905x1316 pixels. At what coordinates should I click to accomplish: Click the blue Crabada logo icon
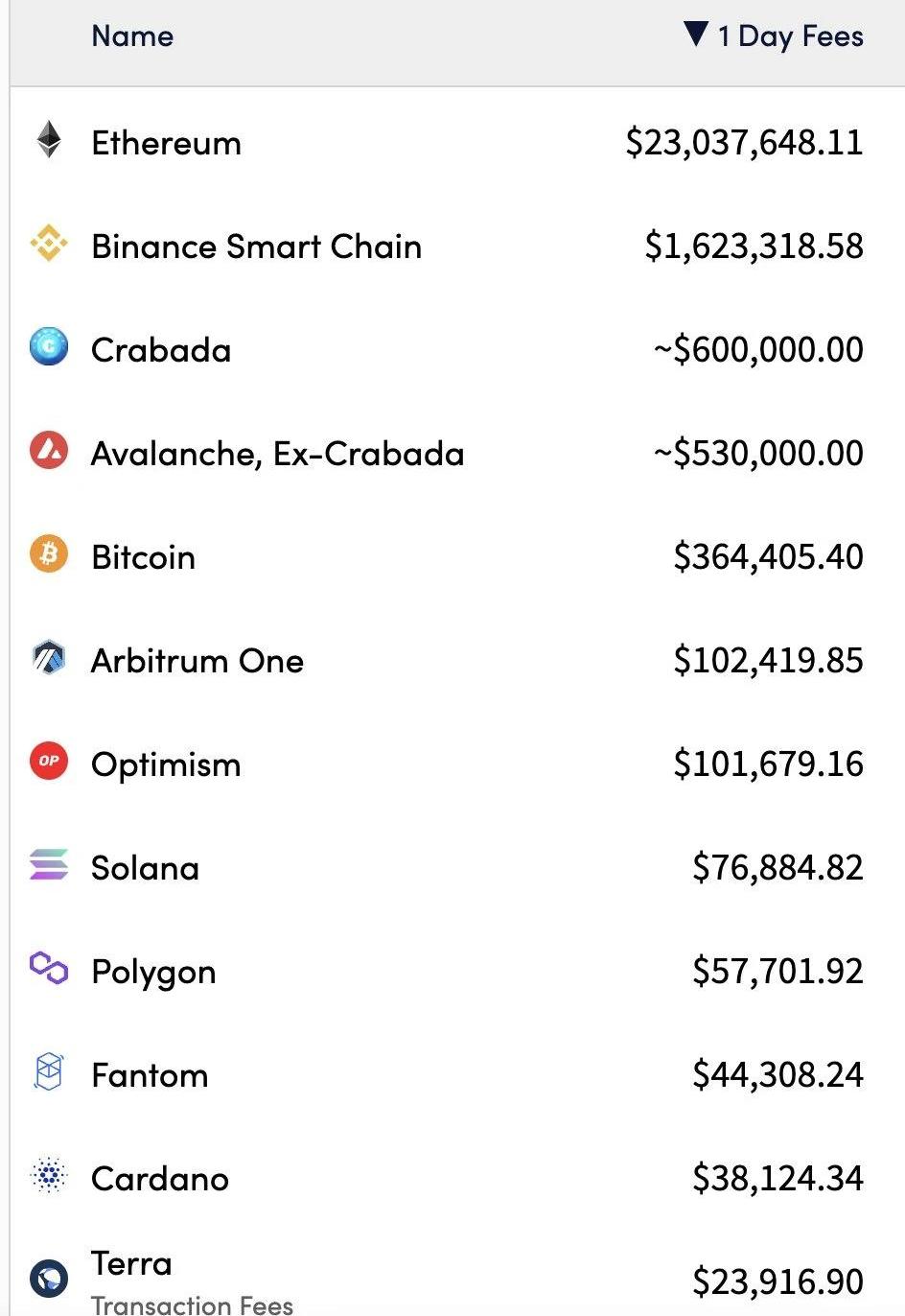coord(49,347)
